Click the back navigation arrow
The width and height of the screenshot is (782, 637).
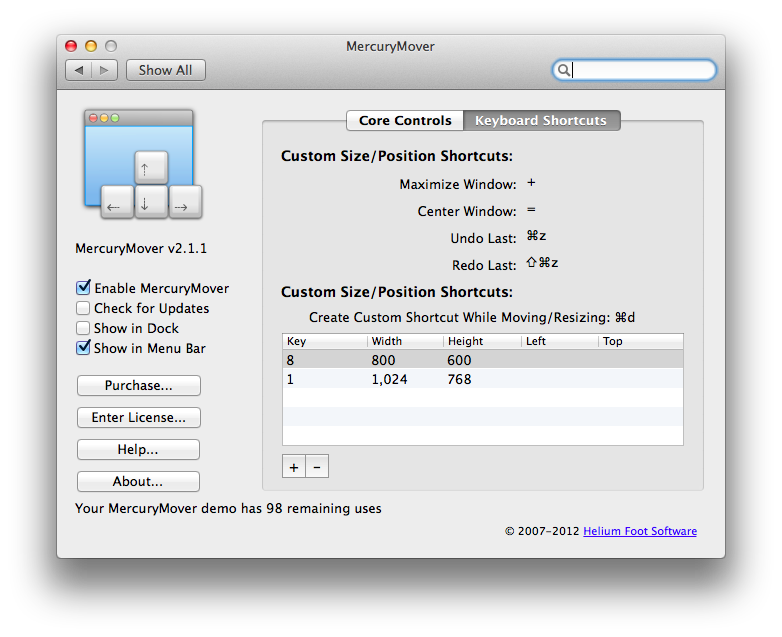coord(79,70)
